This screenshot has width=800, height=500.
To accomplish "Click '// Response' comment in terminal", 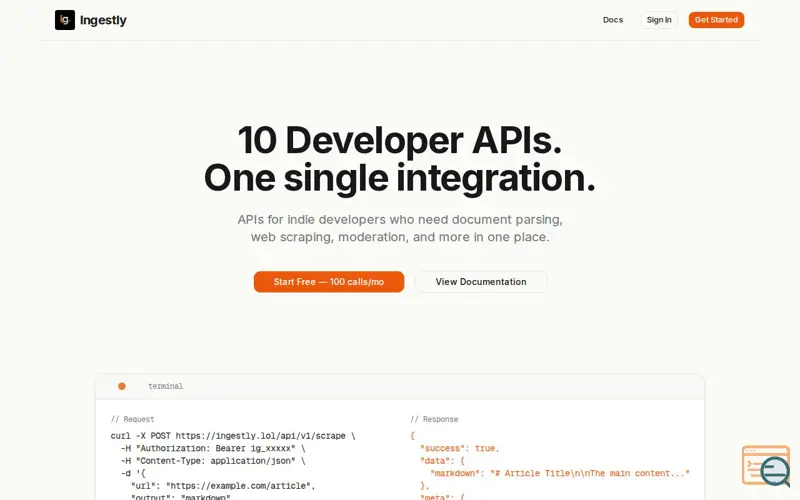I will pyautogui.click(x=434, y=419).
